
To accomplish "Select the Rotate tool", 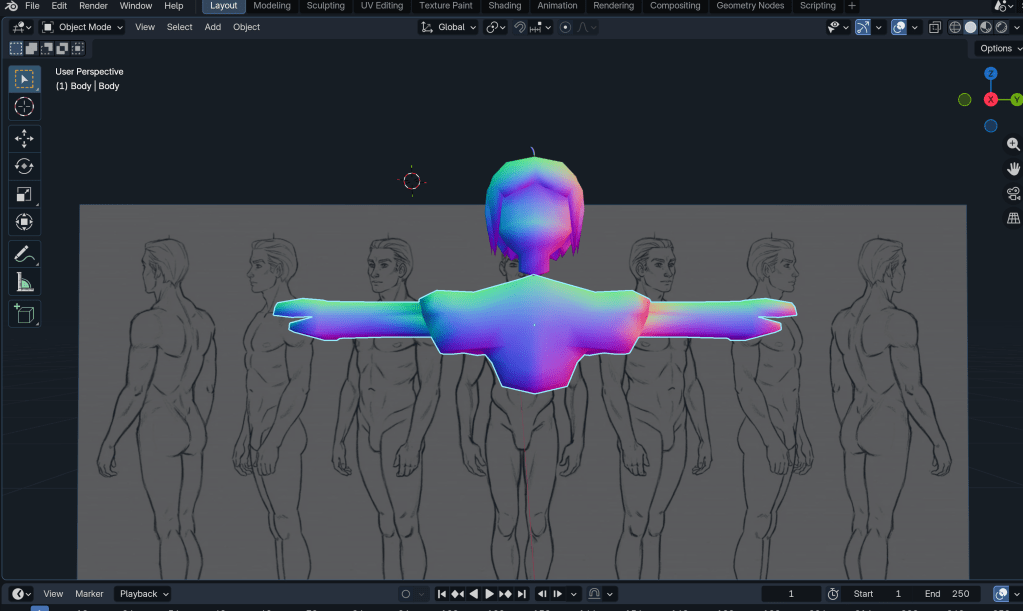I will 24,166.
